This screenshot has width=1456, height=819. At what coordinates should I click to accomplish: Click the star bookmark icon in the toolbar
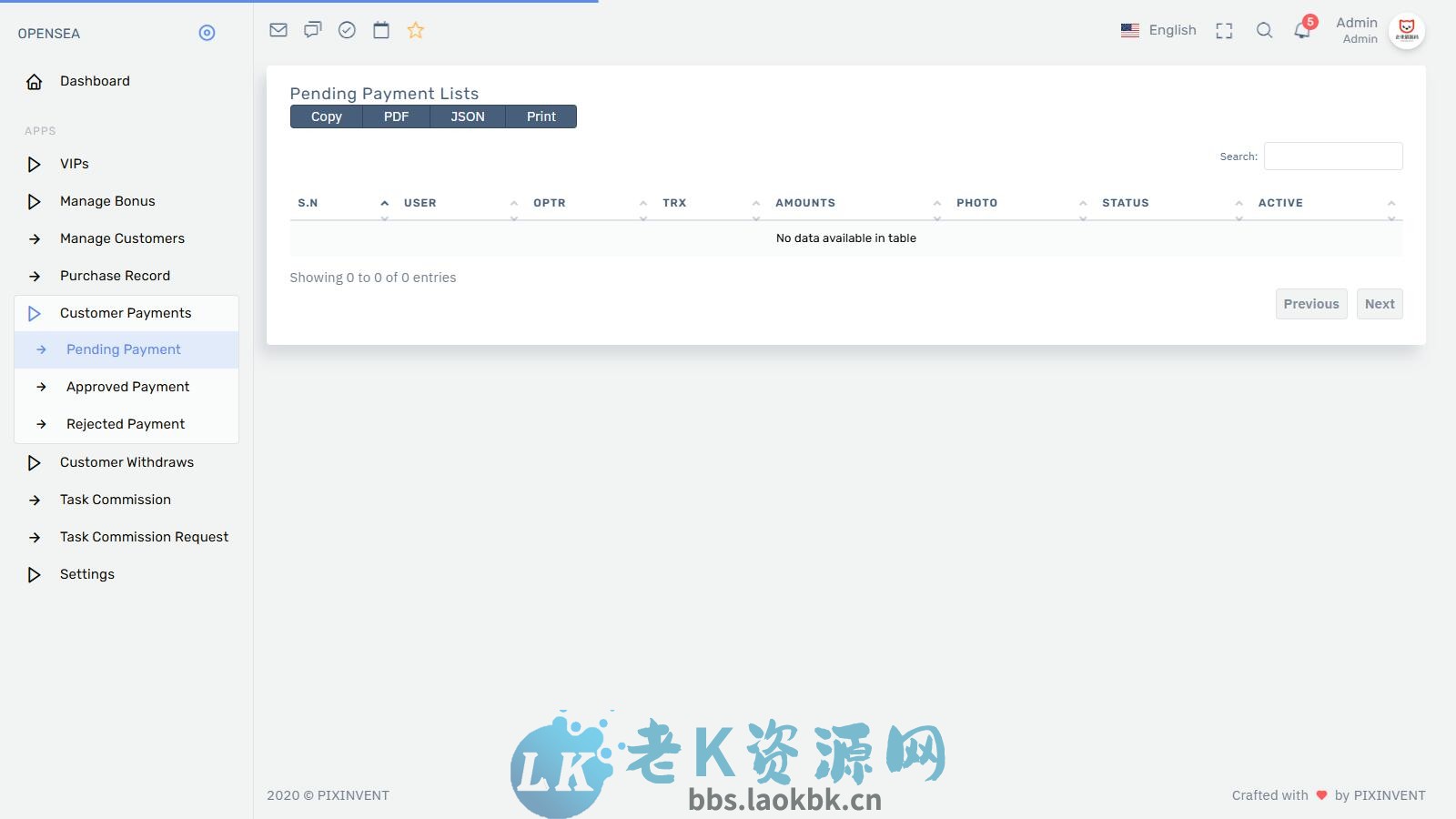pyautogui.click(x=415, y=30)
